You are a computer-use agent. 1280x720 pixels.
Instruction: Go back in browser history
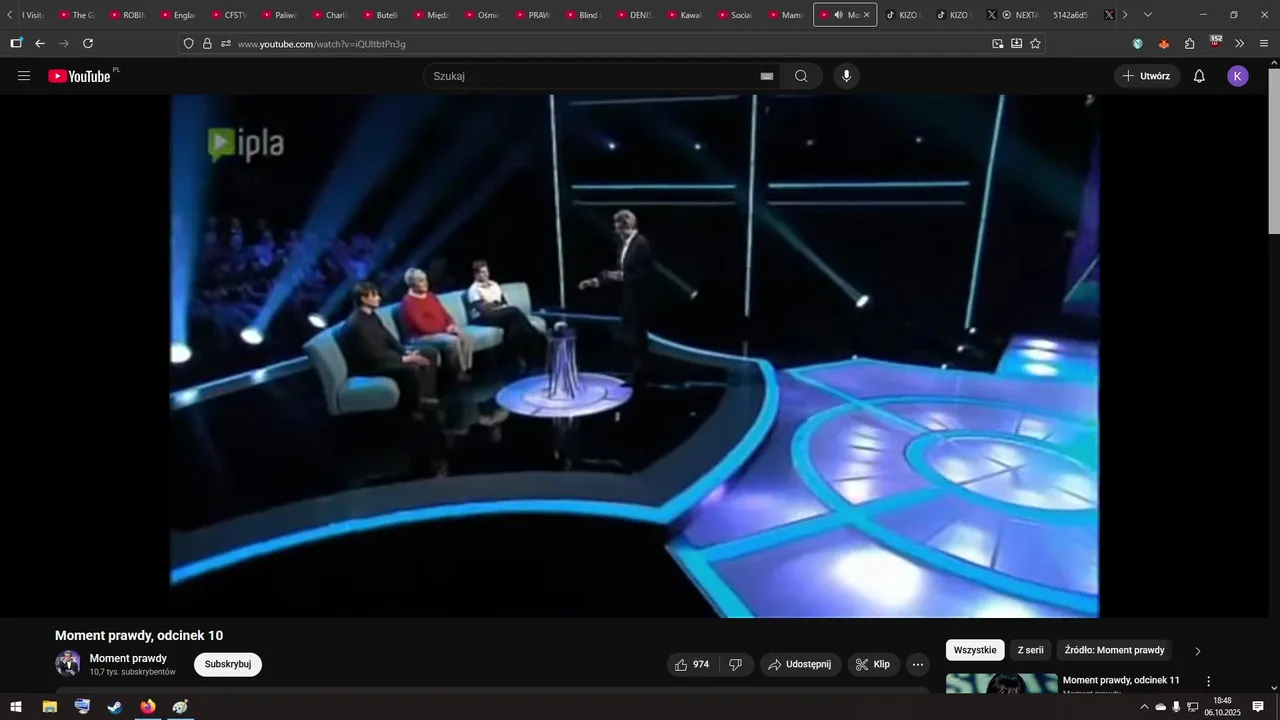pyautogui.click(x=40, y=44)
